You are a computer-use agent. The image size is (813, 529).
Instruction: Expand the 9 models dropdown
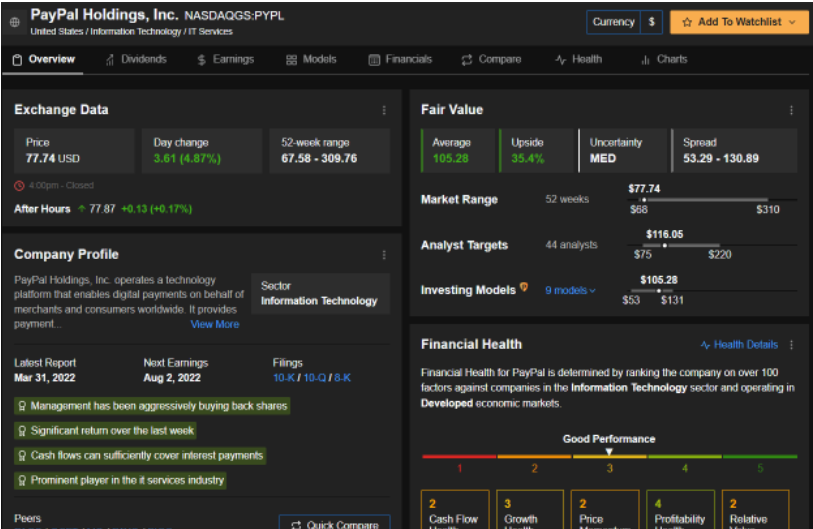(x=570, y=291)
